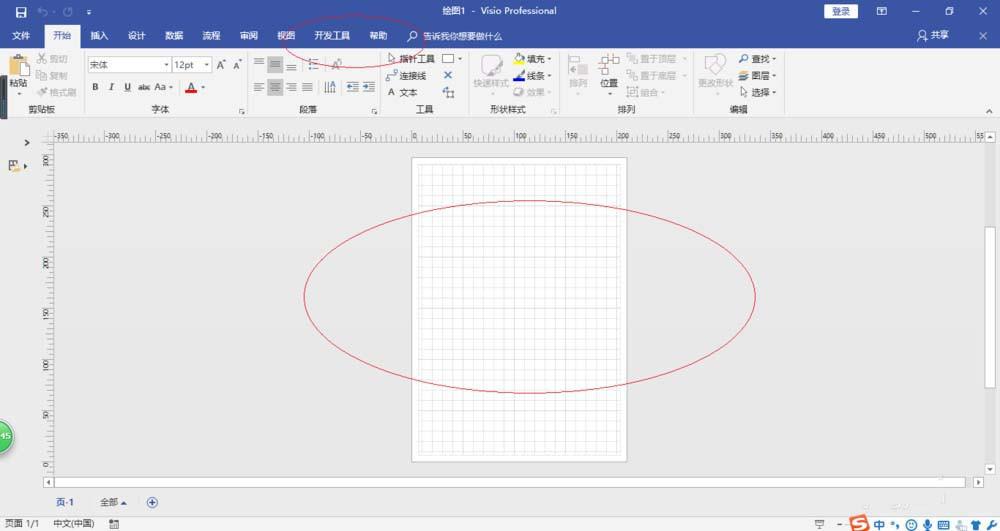The image size is (1000, 531).
Task: Select the 指针工具 pointer tool
Action: pos(411,59)
